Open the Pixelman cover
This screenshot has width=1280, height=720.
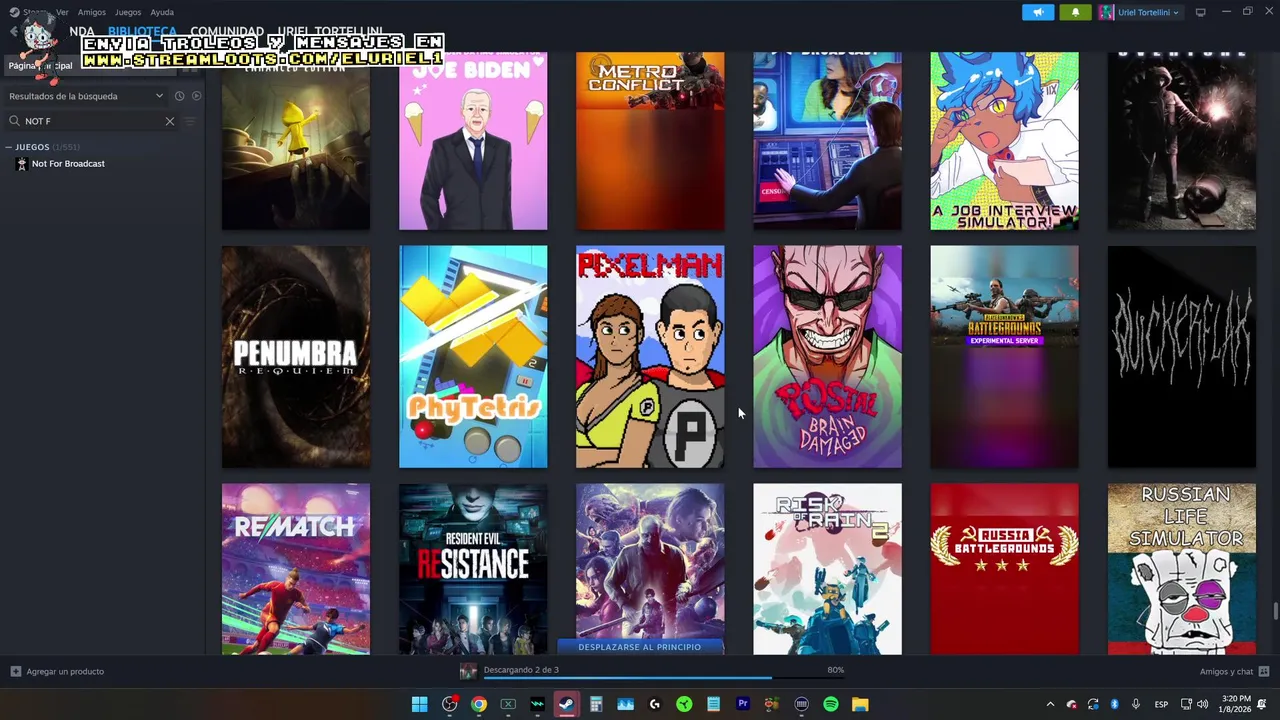tap(650, 357)
